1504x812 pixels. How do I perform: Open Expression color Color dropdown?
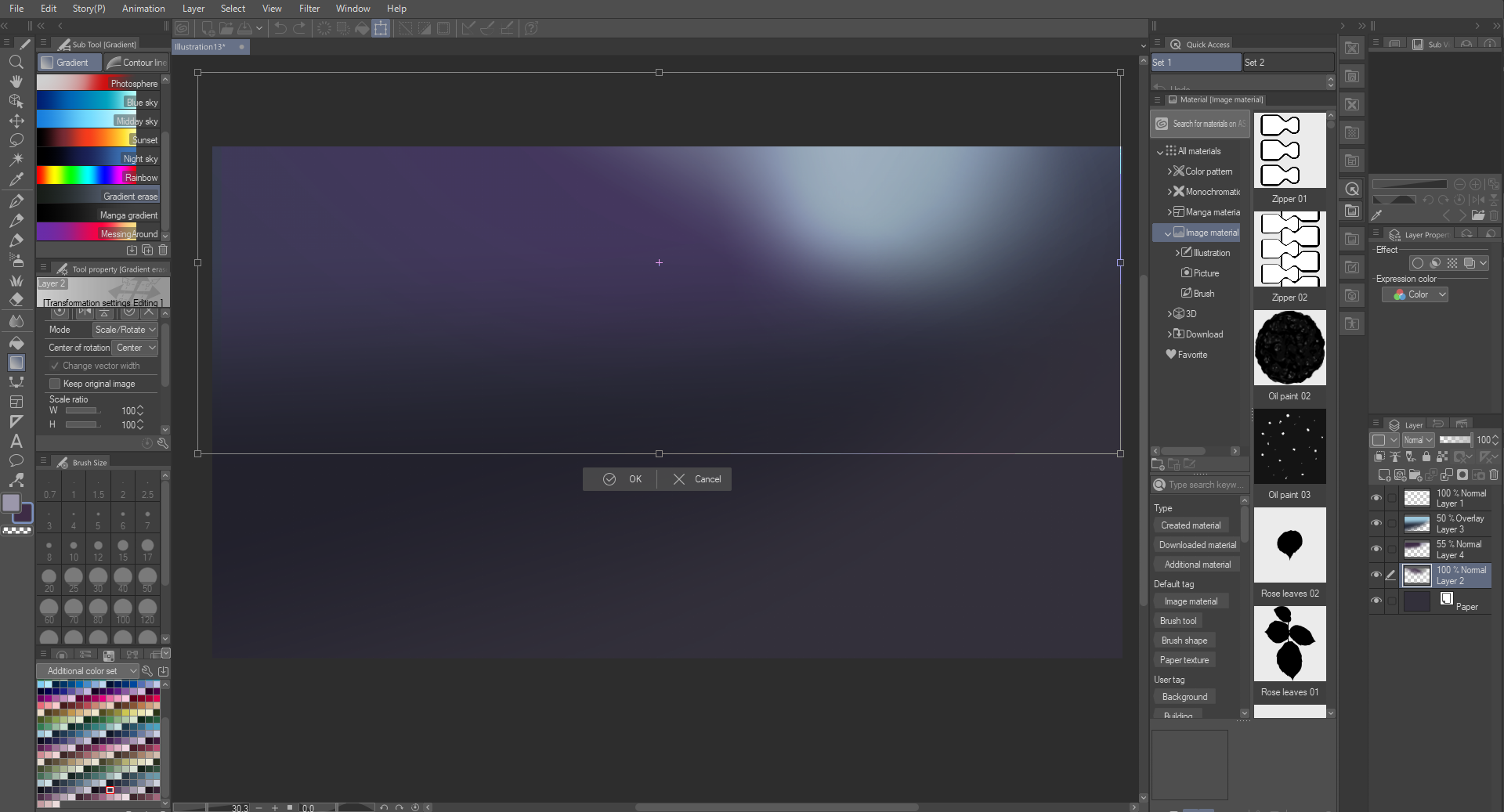[x=1415, y=294]
